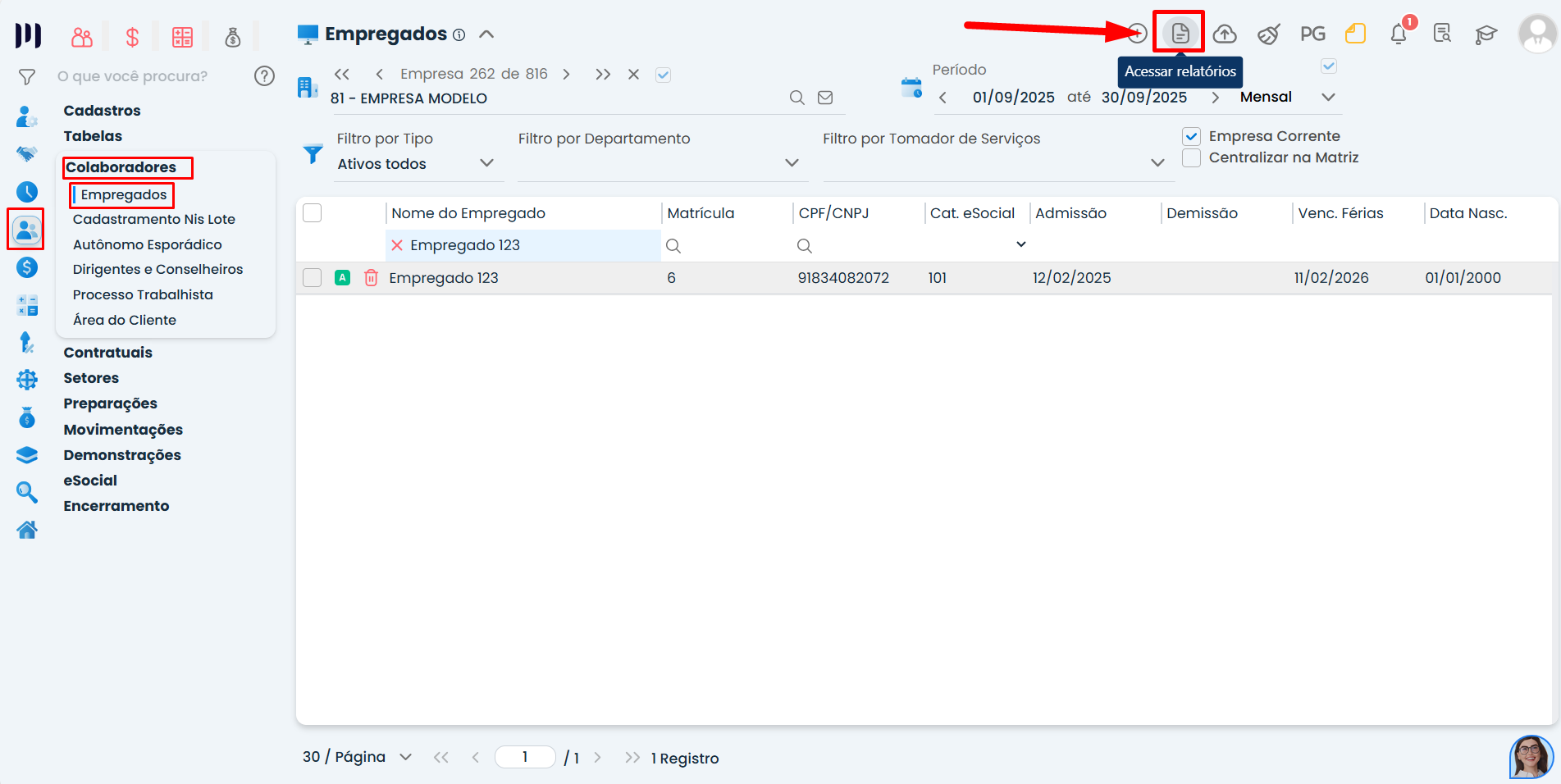The height and width of the screenshot is (784, 1561).
Task: Enable Centralizar na Matriz checkbox
Action: [1192, 157]
